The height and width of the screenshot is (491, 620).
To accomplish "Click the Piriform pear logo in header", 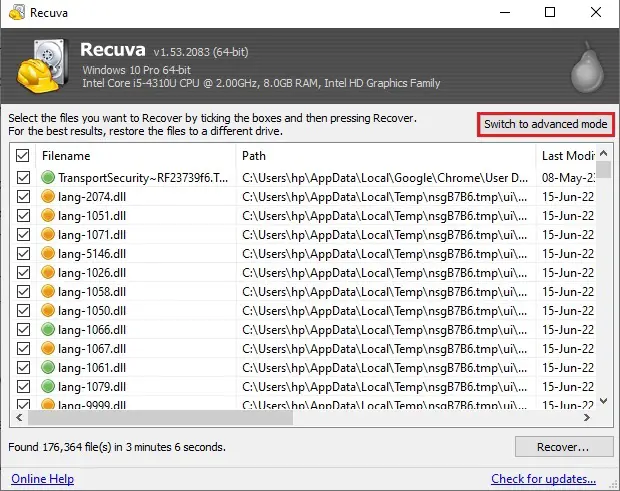I will tap(587, 67).
